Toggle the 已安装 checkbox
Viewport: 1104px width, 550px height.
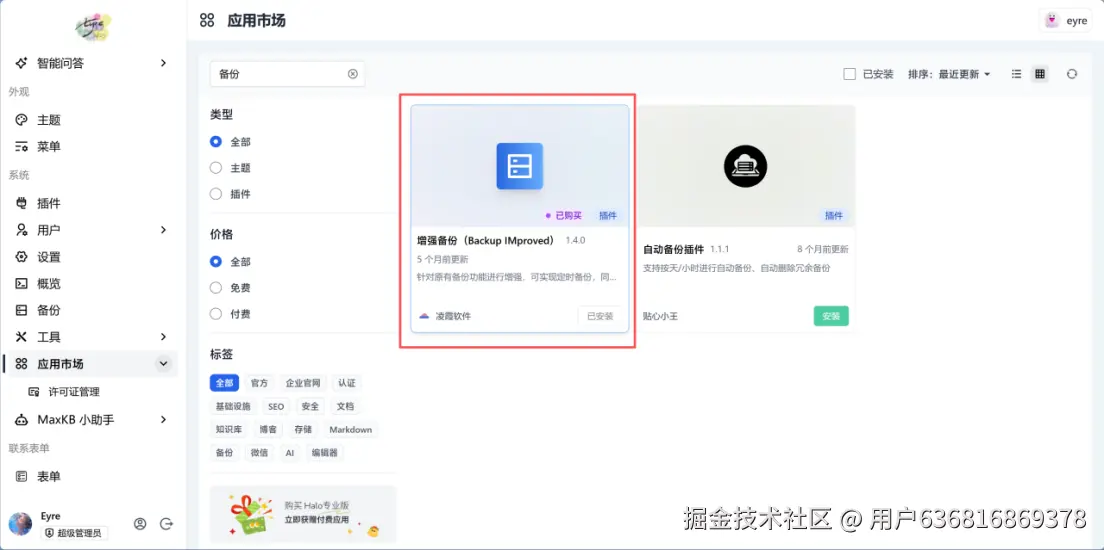point(850,74)
